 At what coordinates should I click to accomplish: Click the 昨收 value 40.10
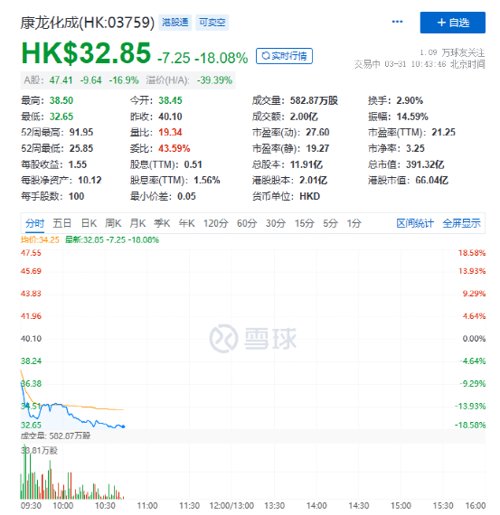170,116
